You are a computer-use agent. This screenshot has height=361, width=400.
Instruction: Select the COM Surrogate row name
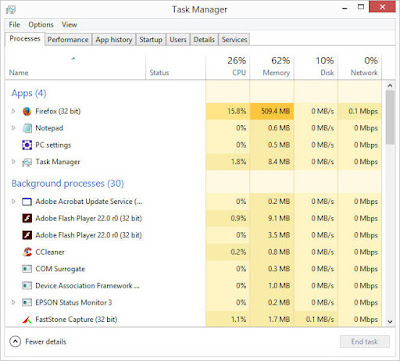pos(60,269)
